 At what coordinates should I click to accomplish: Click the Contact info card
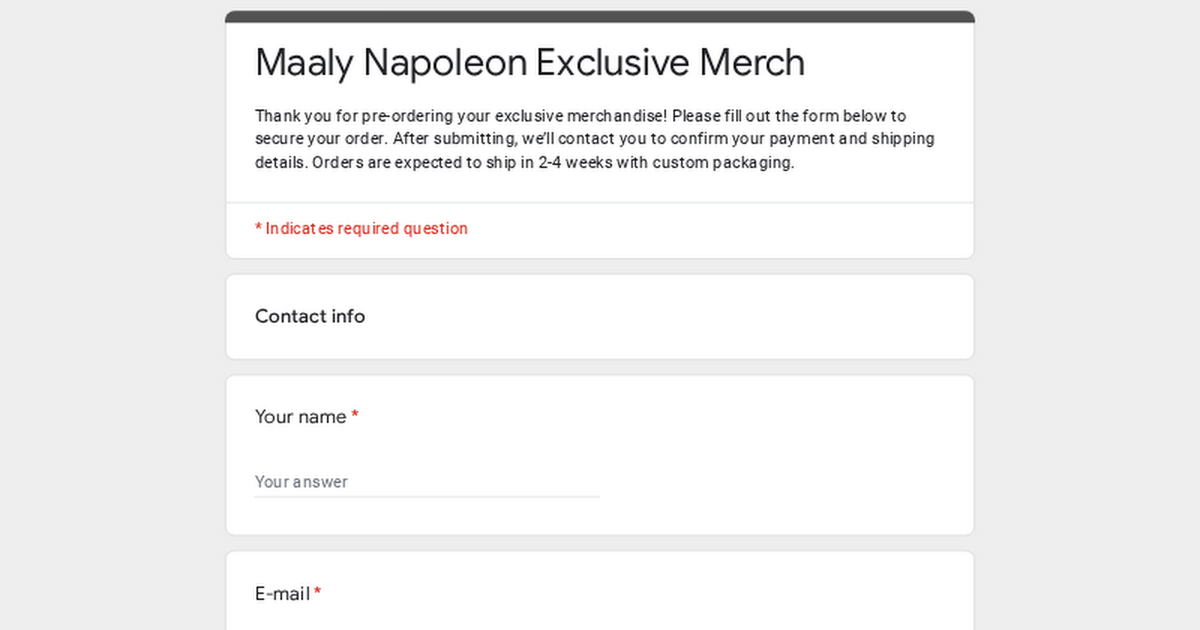(x=600, y=316)
